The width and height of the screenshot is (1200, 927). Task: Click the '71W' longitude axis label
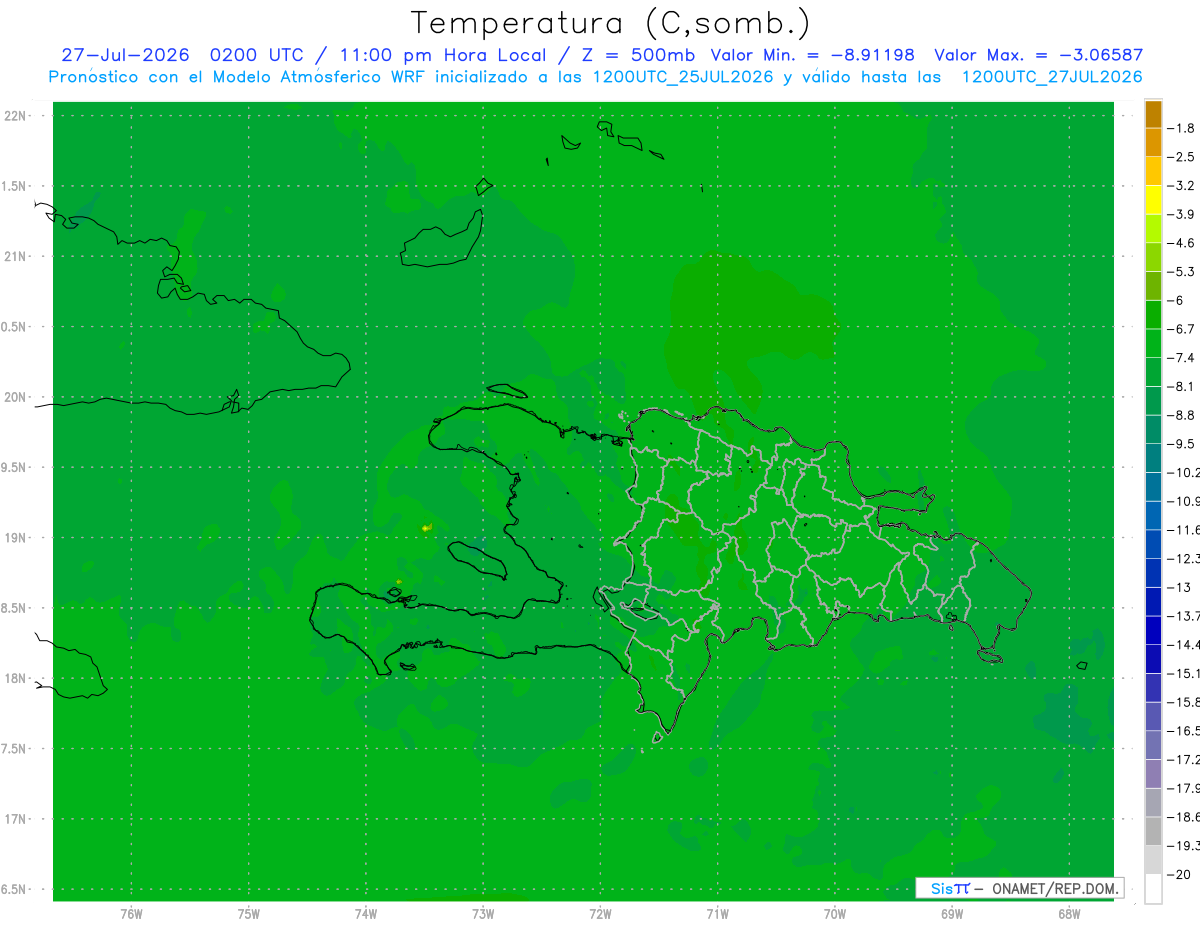tap(717, 913)
